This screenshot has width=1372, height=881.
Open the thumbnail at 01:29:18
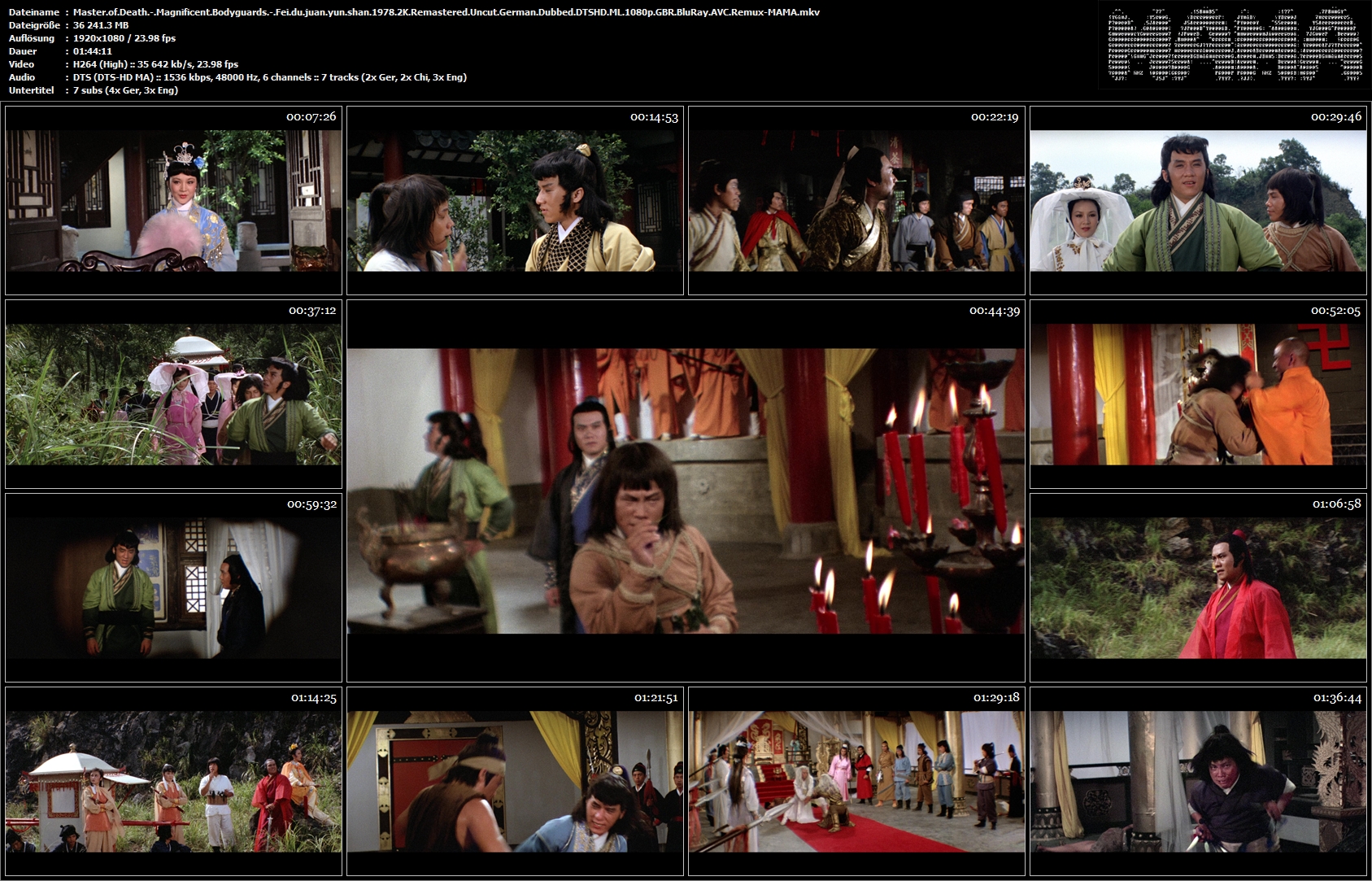click(x=856, y=781)
